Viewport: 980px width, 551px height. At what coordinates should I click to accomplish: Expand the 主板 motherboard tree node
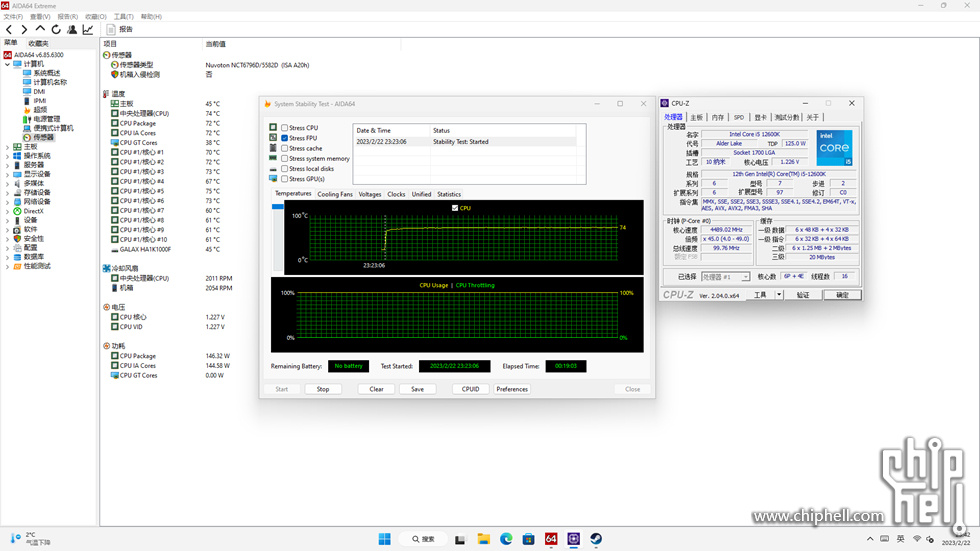click(x=8, y=147)
